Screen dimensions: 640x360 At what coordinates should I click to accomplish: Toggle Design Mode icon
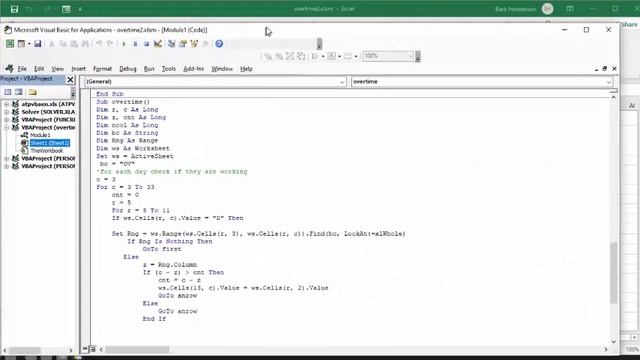click(x=158, y=44)
